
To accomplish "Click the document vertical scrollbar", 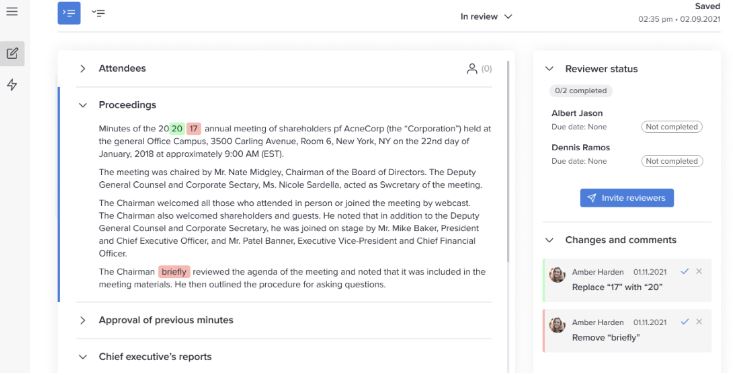I will (x=508, y=161).
